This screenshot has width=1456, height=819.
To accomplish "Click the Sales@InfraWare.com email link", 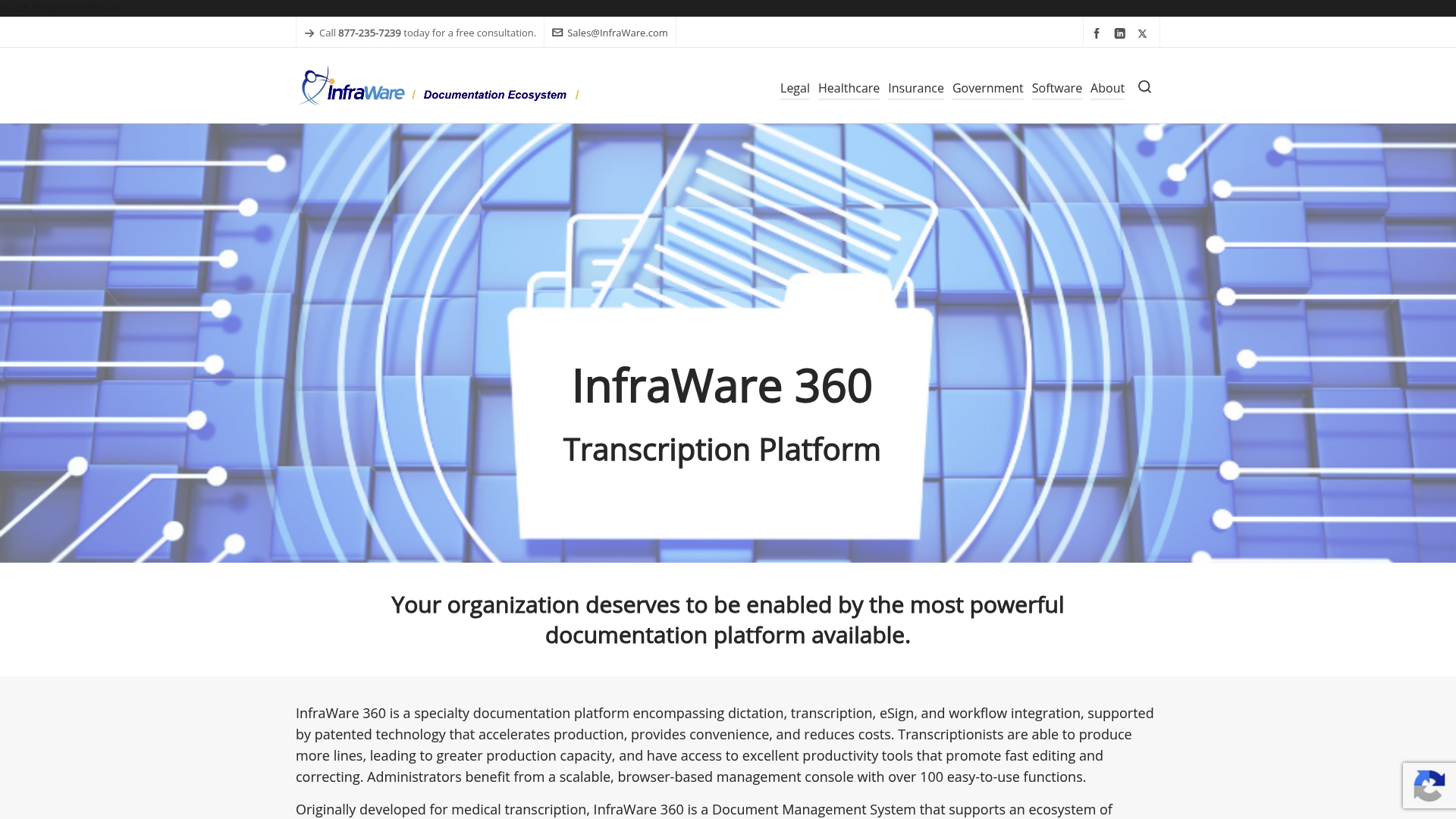I will point(617,33).
